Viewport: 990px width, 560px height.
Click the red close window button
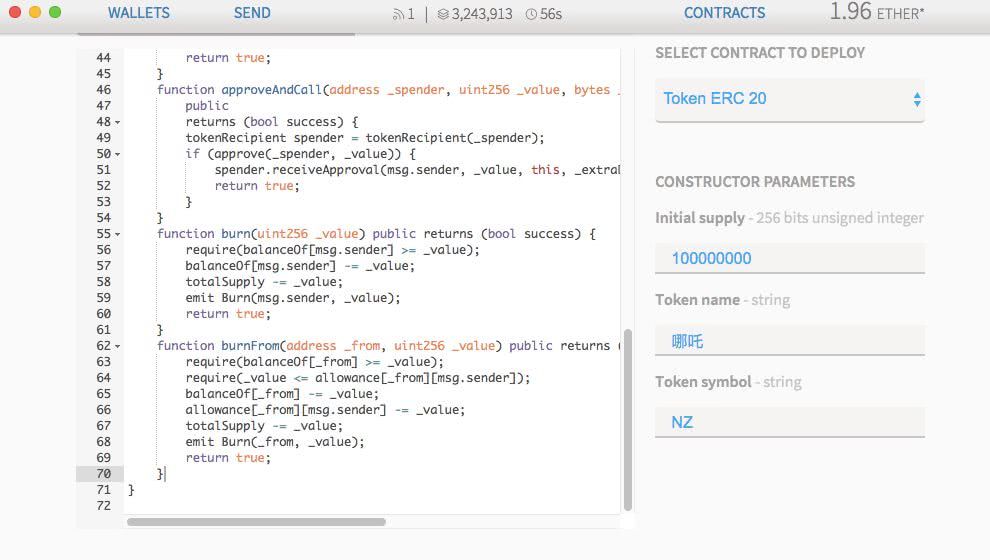click(15, 12)
